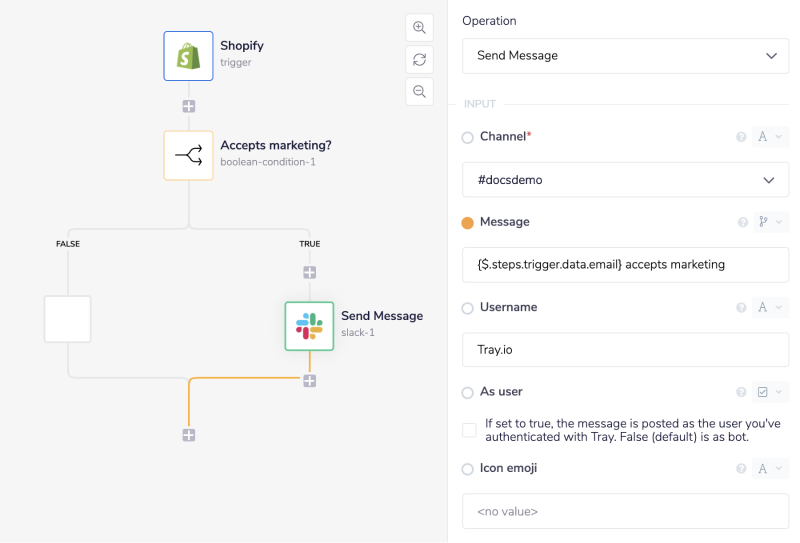Click the Shopify trigger node icon
Viewport: 800px width, 543px height.
pos(188,56)
